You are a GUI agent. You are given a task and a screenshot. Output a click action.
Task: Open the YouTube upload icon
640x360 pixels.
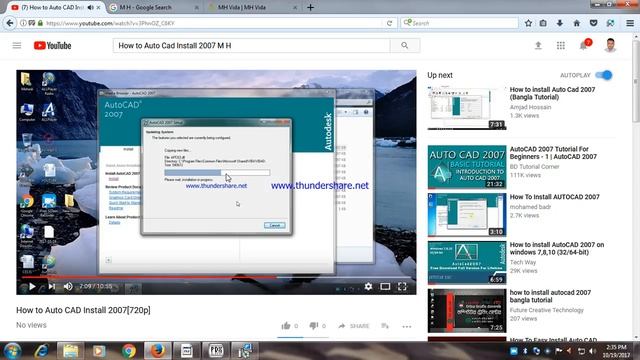tap(538, 45)
